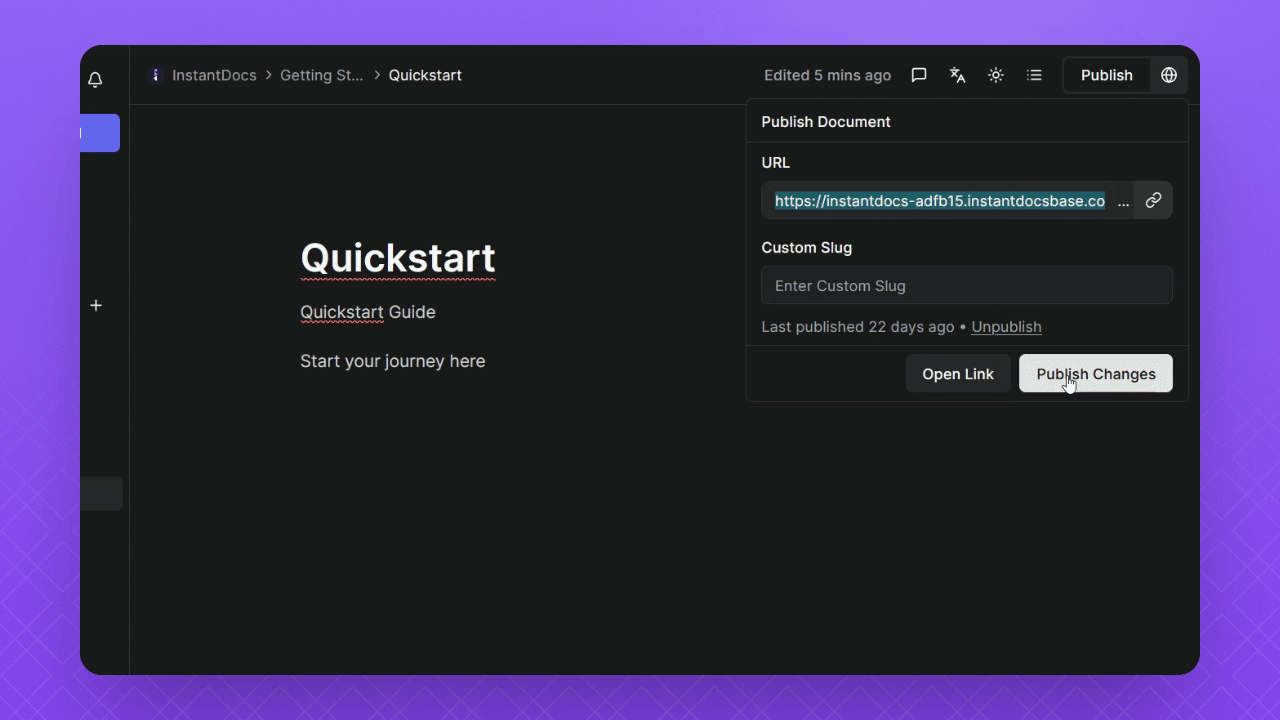The height and width of the screenshot is (720, 1280).
Task: Click the Publish button in the header
Action: click(1106, 75)
